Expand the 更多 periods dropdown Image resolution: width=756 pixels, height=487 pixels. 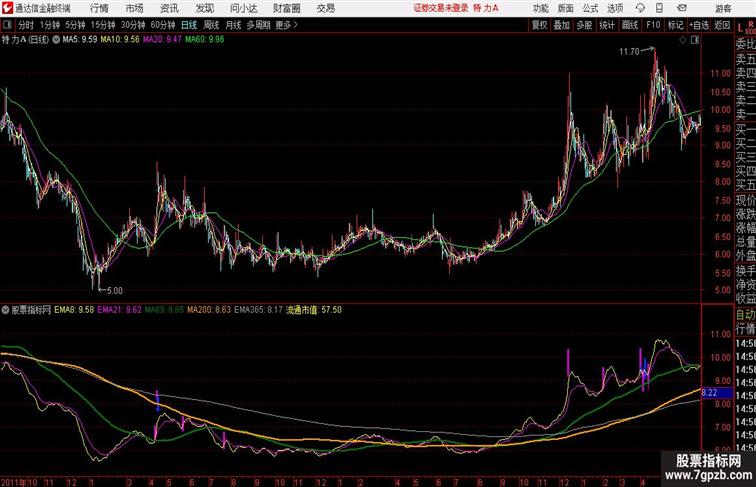click(x=287, y=25)
